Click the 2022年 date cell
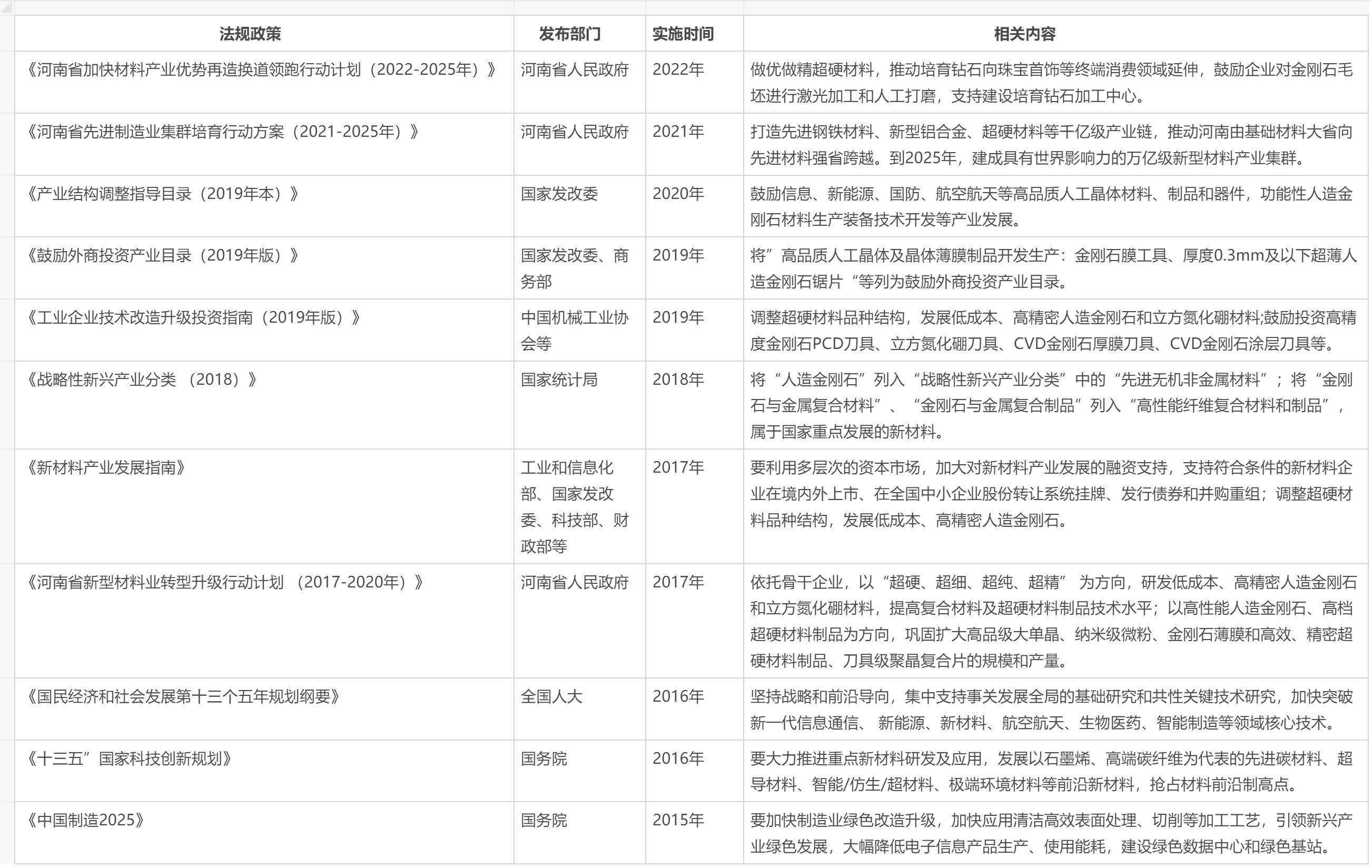The width and height of the screenshot is (1372, 868). pyautogui.click(x=695, y=83)
